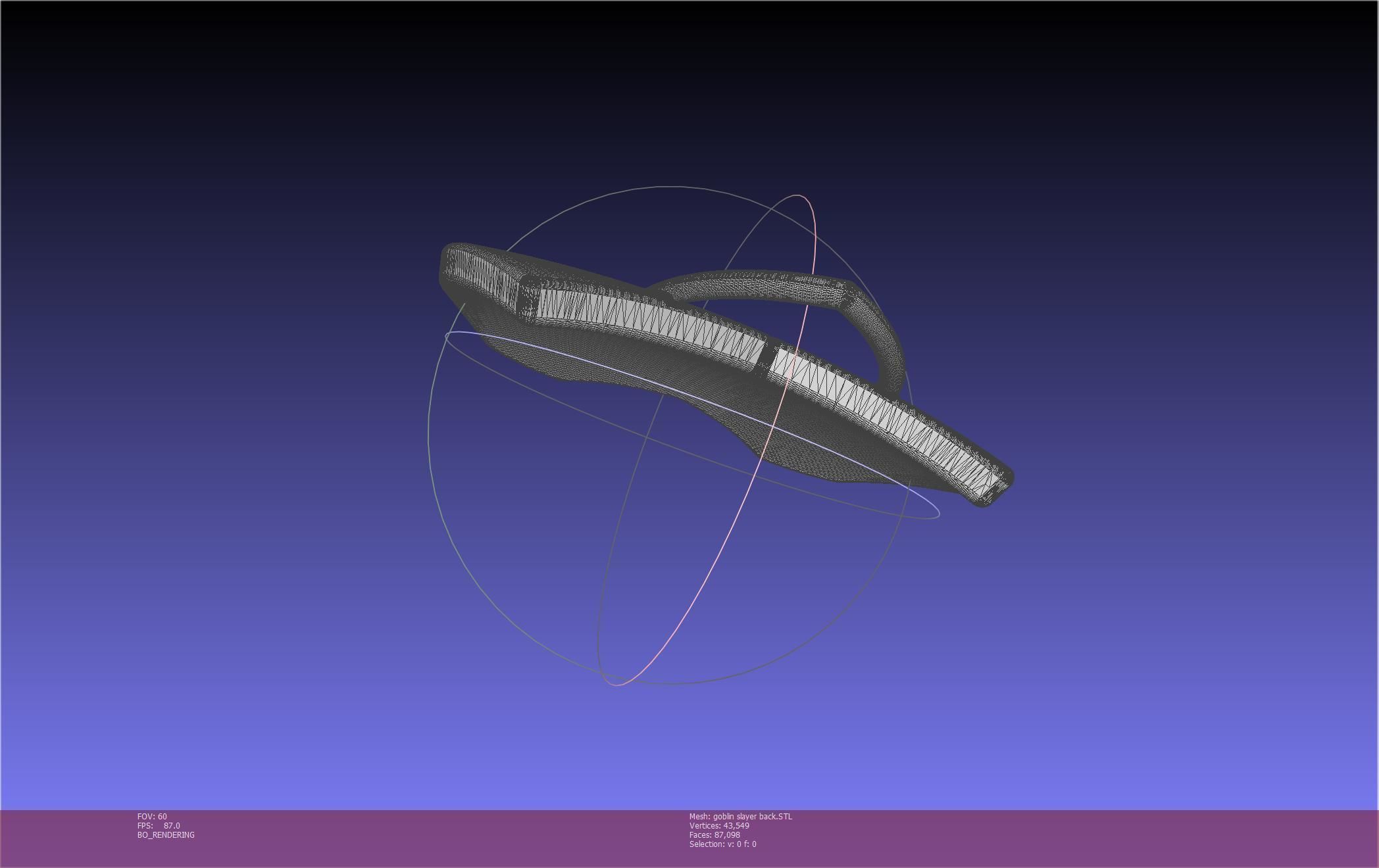Click the Selection v: 0 f: 0 text
The image size is (1379, 868).
pyautogui.click(x=722, y=844)
